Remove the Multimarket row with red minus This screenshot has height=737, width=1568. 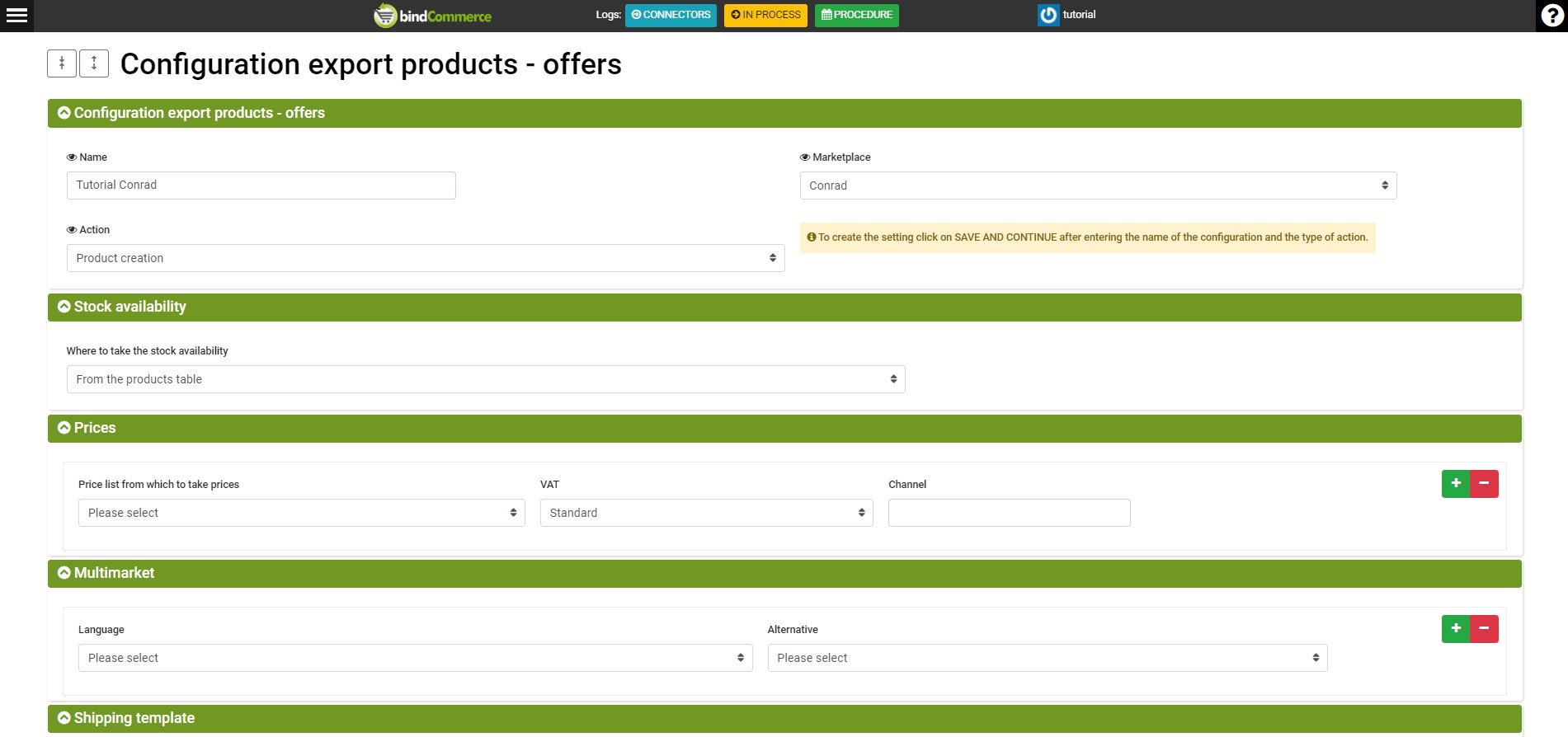click(x=1484, y=629)
